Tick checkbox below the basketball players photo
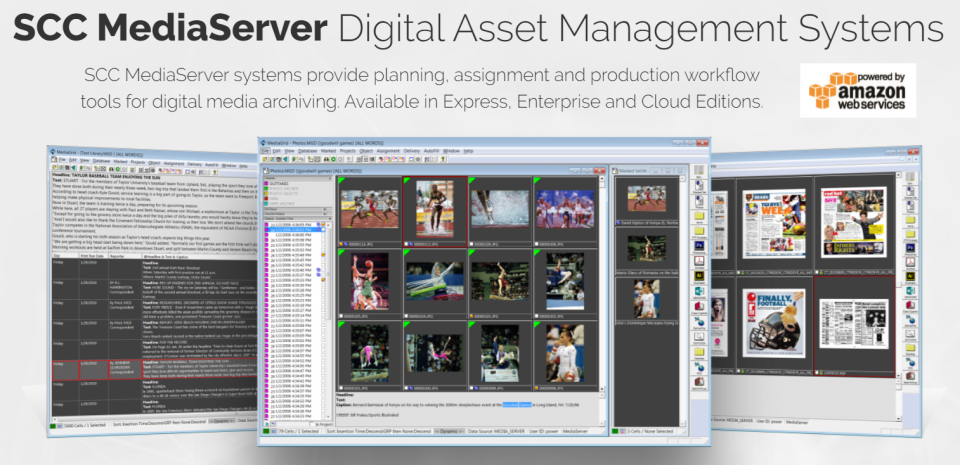The image size is (960, 465). coord(341,316)
